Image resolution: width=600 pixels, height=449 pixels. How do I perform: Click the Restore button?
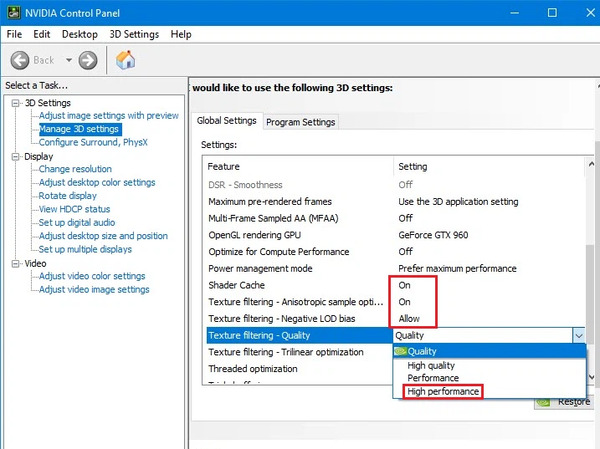[x=564, y=402]
